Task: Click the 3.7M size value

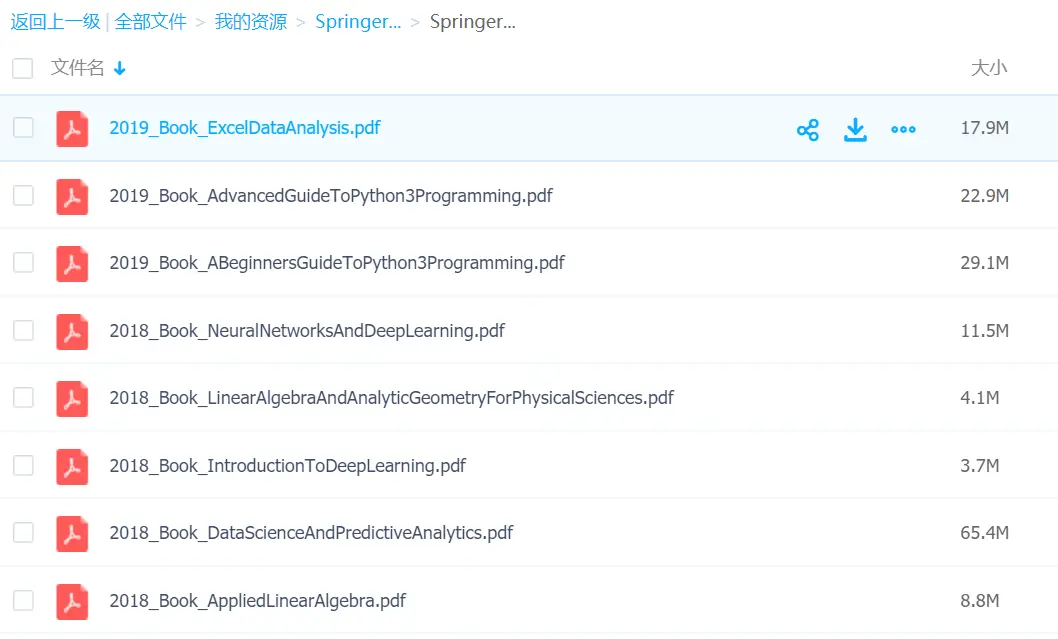Action: click(x=980, y=466)
